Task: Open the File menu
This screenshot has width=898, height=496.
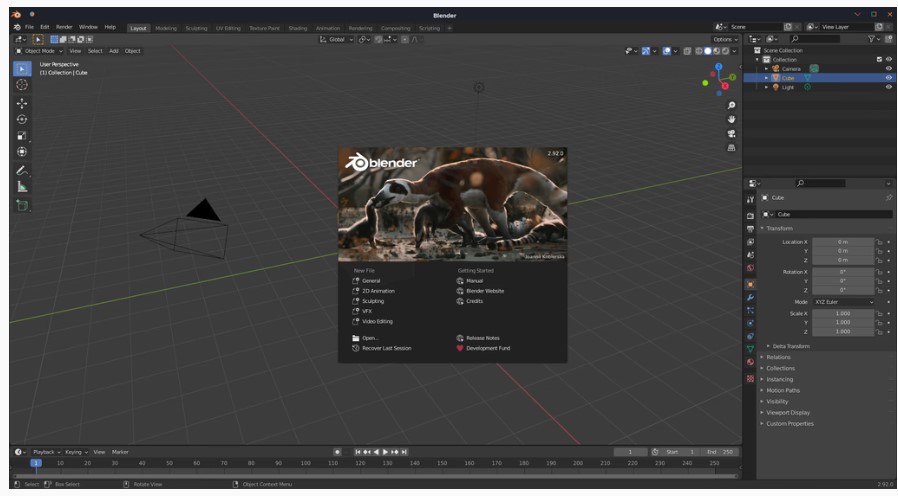Action: point(29,27)
